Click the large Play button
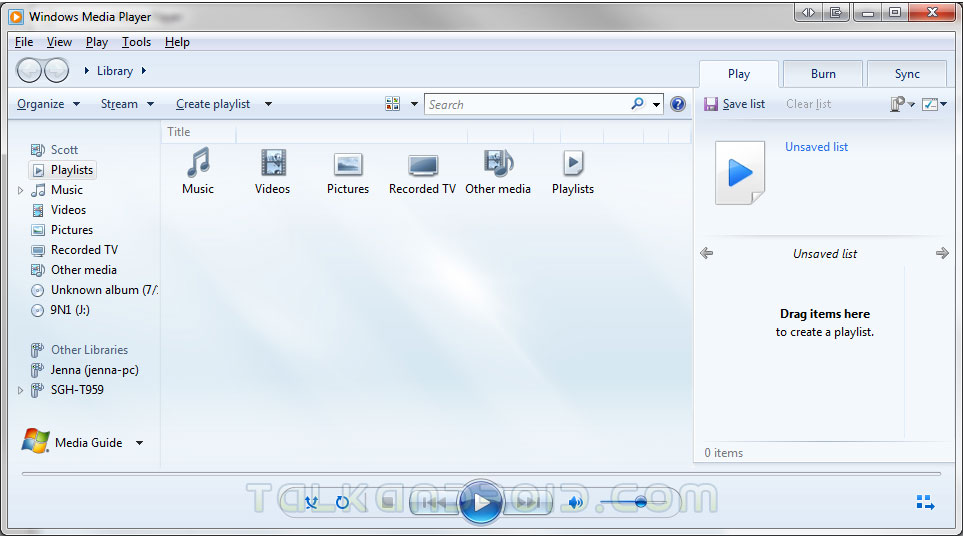The height and width of the screenshot is (537, 963). tap(480, 503)
